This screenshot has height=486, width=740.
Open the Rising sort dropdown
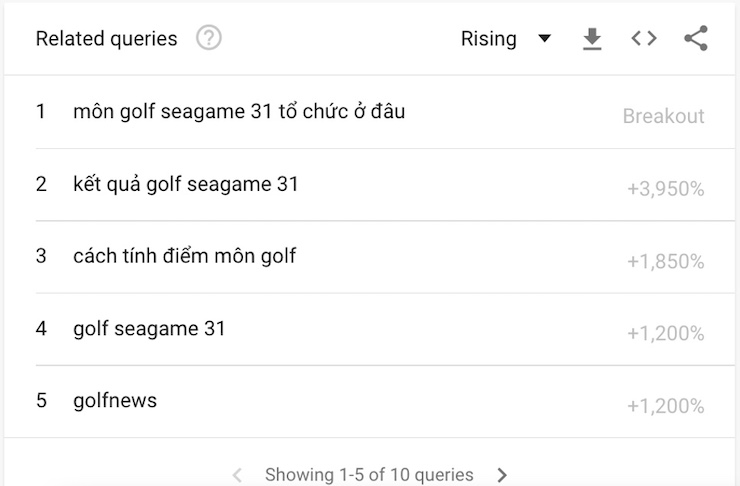click(x=506, y=39)
